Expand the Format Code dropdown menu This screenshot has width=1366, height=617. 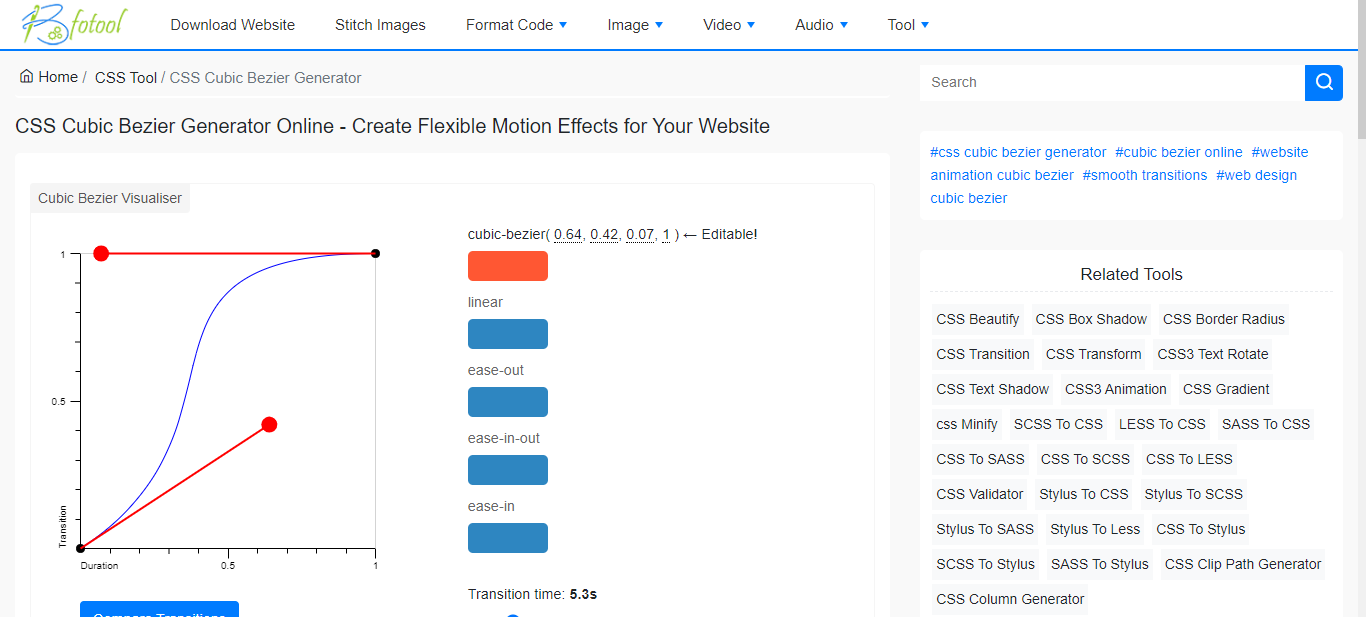click(516, 25)
